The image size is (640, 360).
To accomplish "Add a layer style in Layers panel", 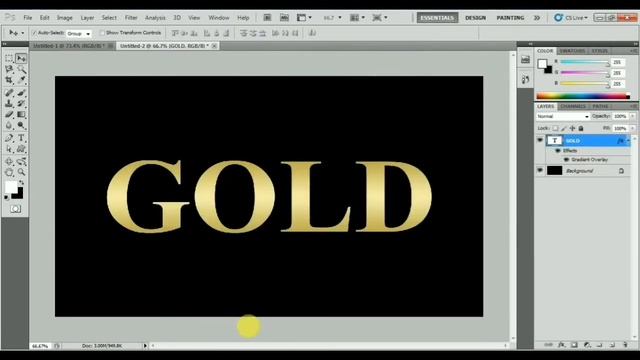I will click(x=562, y=345).
